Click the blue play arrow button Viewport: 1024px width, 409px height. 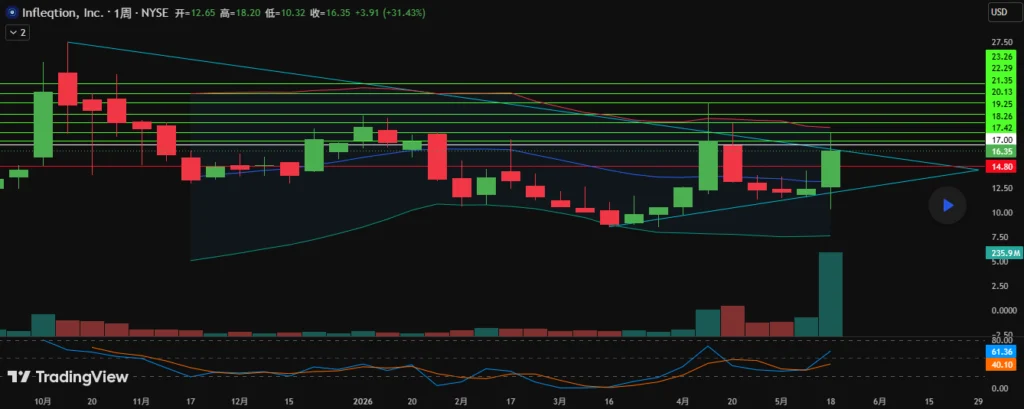tap(947, 205)
